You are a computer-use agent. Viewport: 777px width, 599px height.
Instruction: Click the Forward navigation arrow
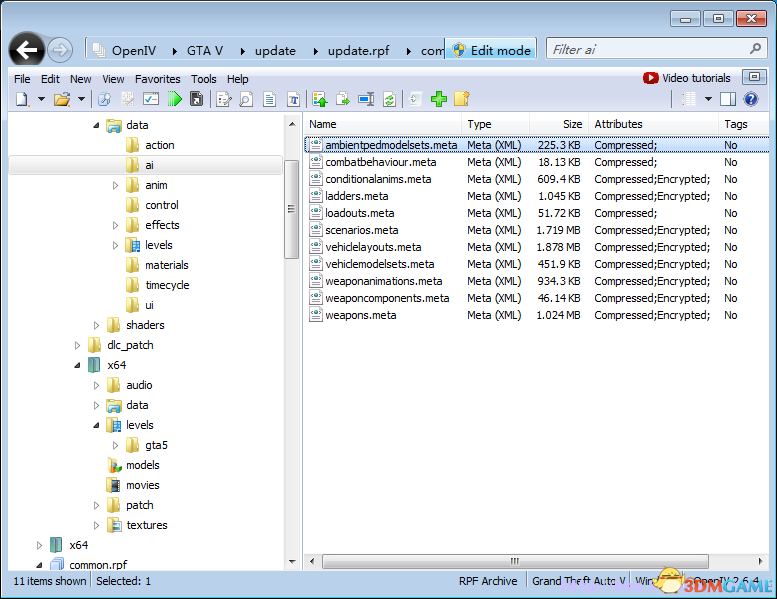(60, 50)
